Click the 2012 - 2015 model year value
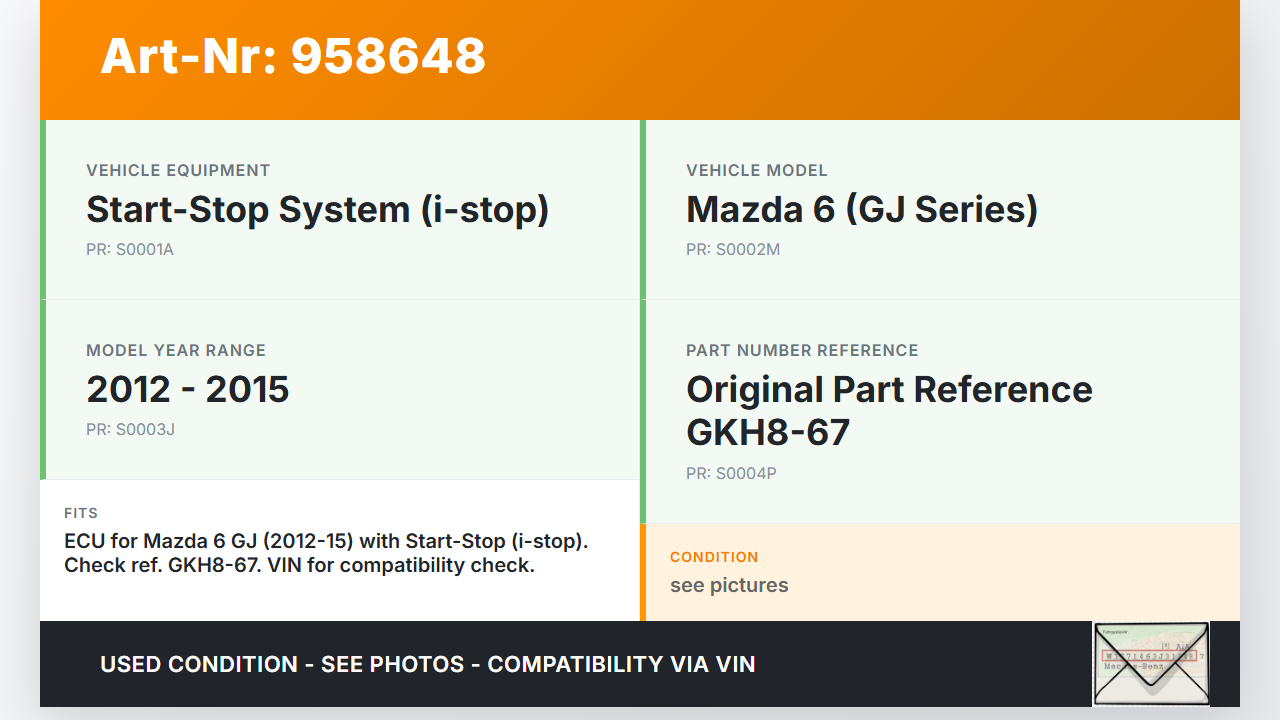This screenshot has height=720, width=1280. pyautogui.click(x=188, y=389)
